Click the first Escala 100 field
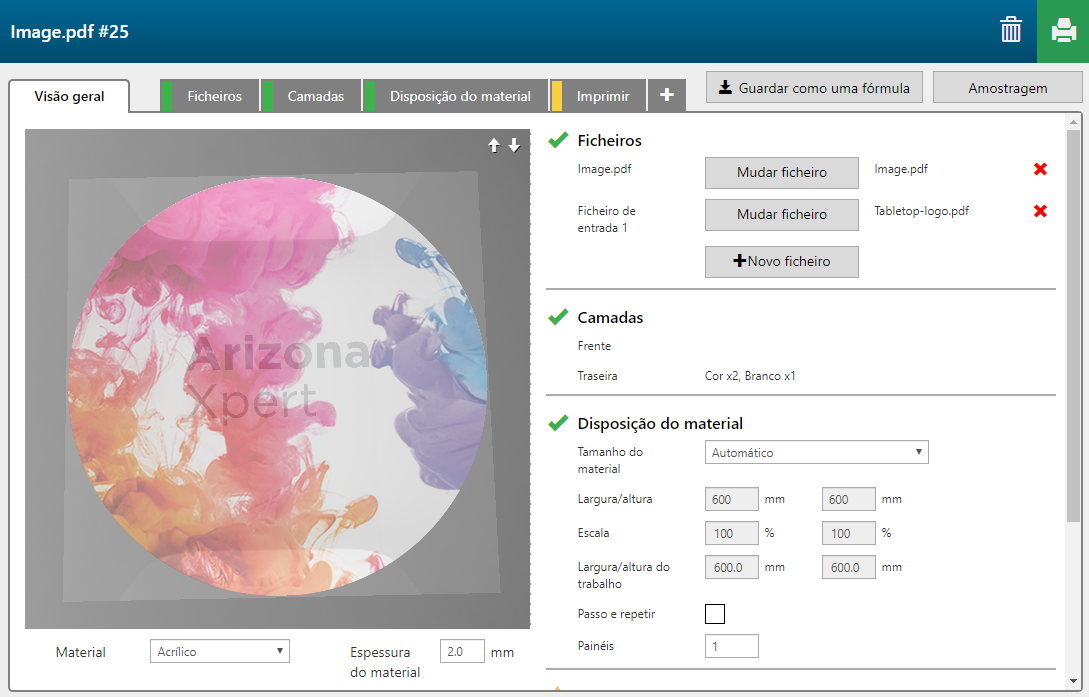1089x697 pixels. [x=731, y=533]
